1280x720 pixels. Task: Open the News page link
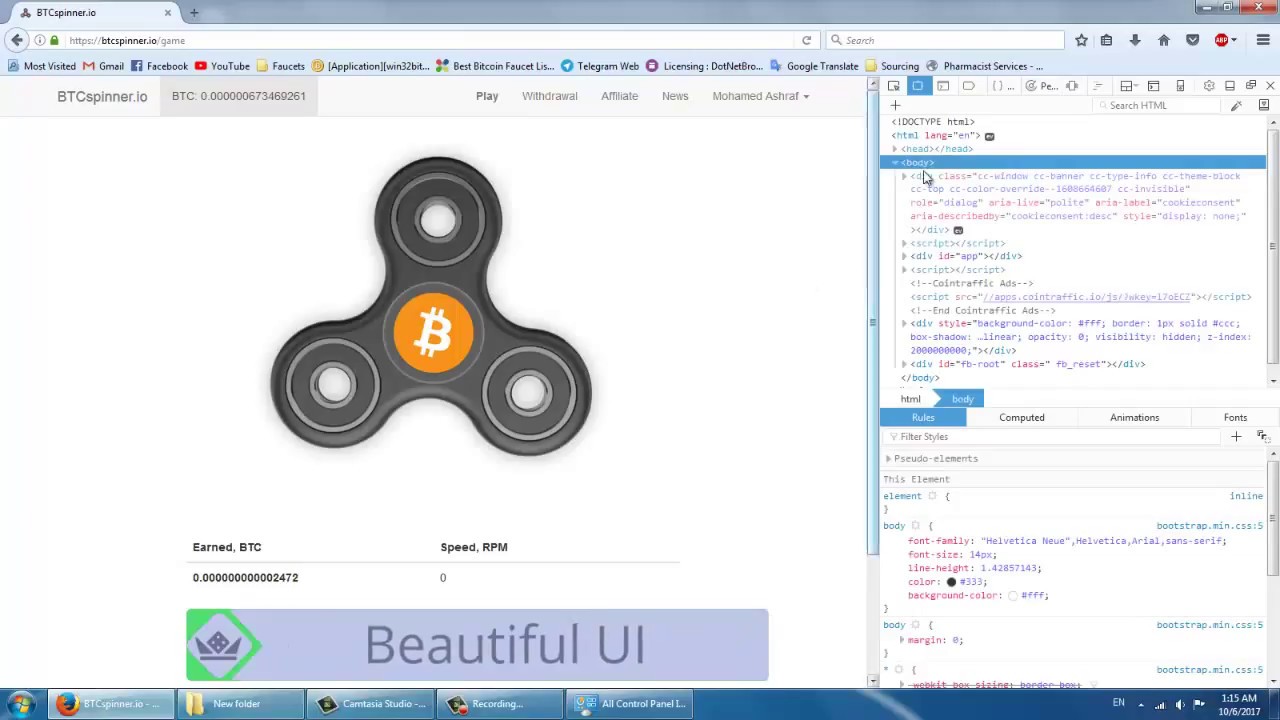675,96
